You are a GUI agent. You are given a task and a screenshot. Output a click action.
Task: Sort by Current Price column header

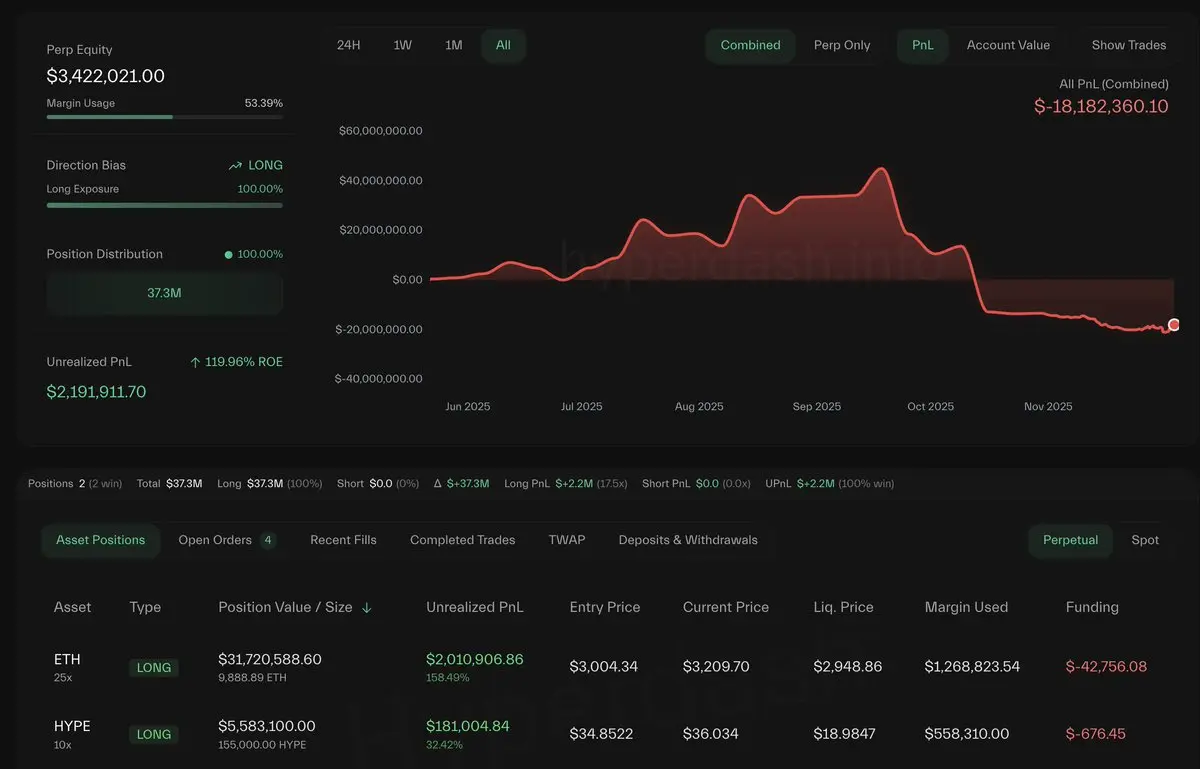point(726,607)
